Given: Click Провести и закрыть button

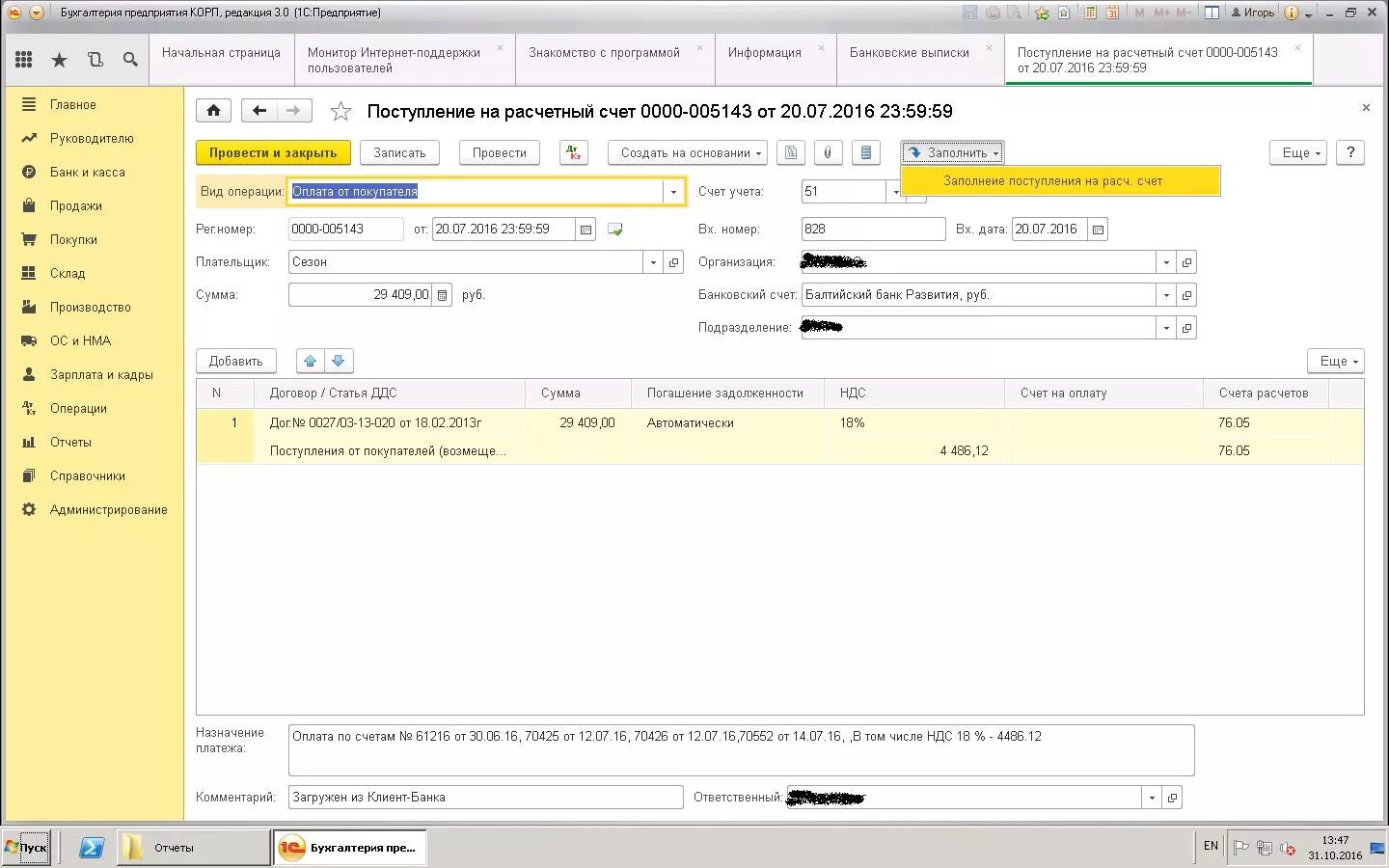Looking at the screenshot, I should (x=273, y=152).
